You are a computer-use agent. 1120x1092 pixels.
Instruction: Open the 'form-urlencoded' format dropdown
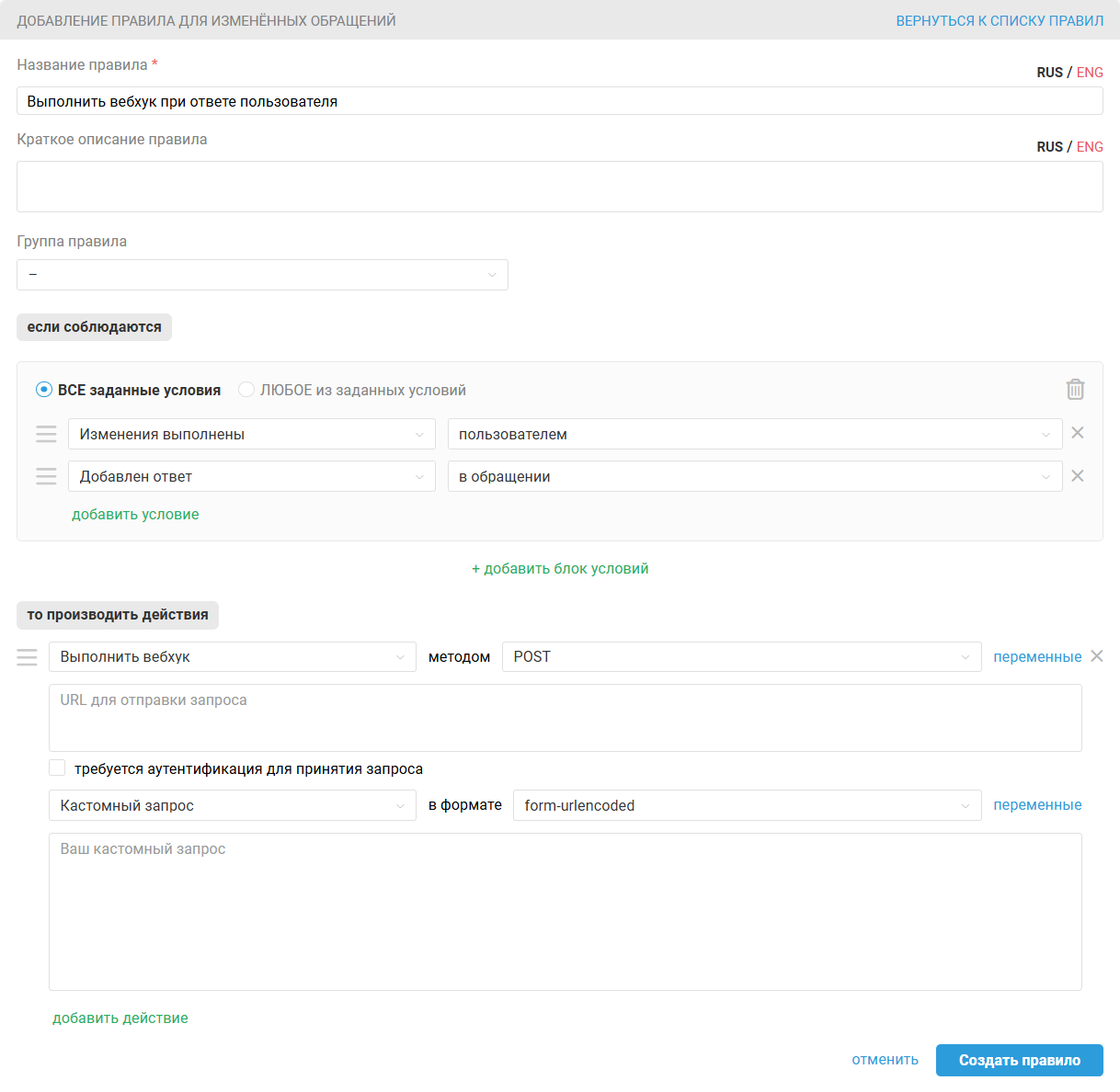click(x=748, y=805)
